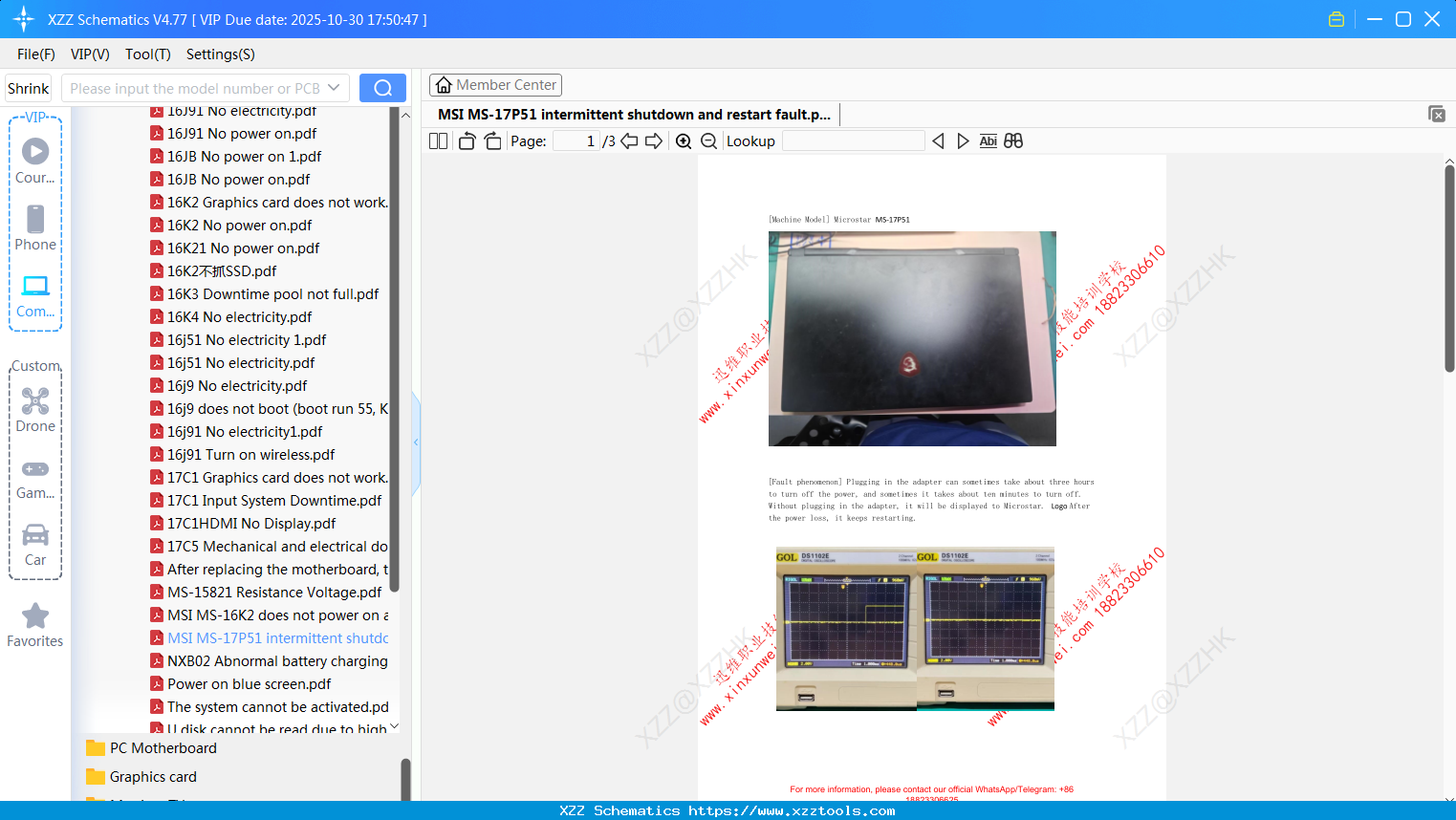The height and width of the screenshot is (820, 1456).
Task: Open the Graphics card folder
Action: [153, 777]
